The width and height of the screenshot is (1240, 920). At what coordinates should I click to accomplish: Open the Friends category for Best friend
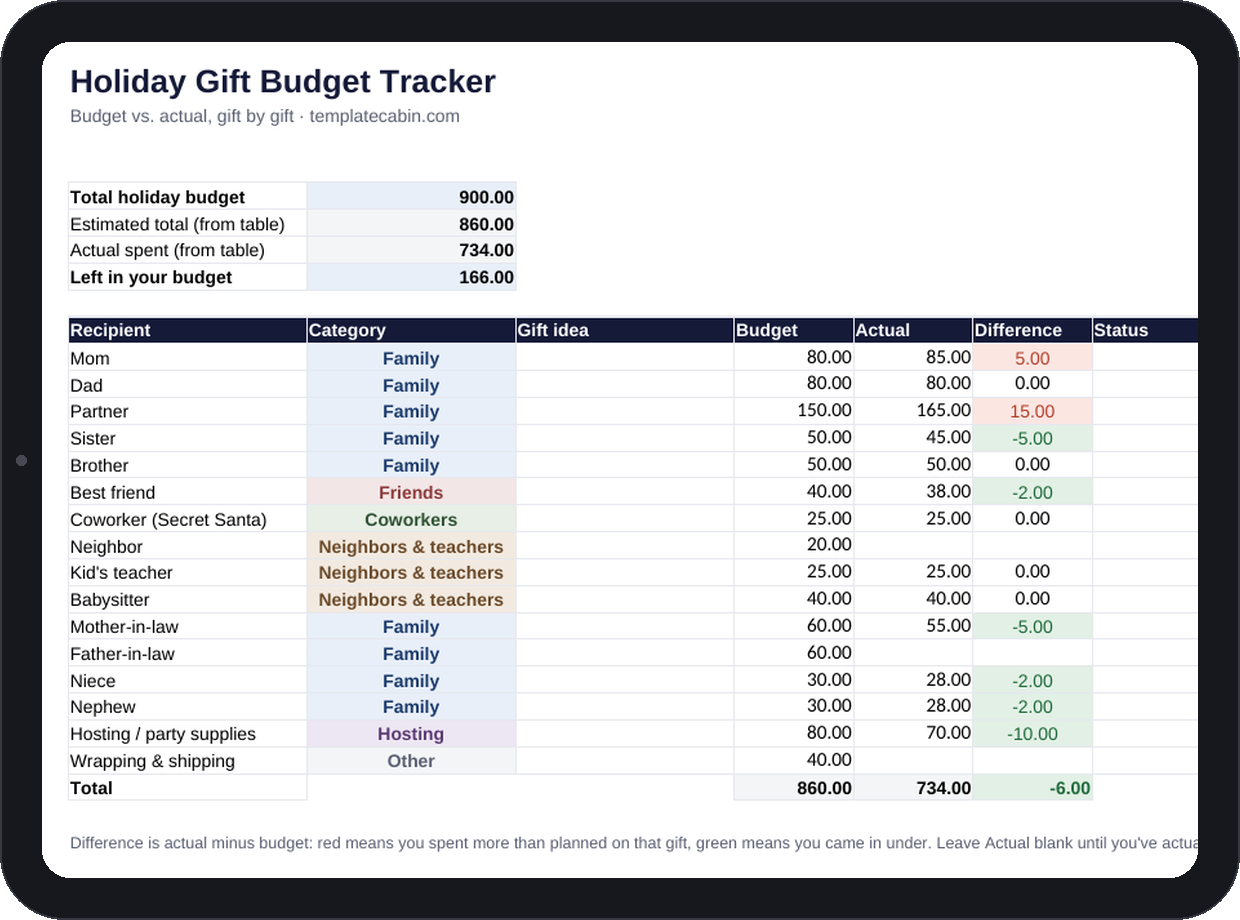tap(412, 492)
